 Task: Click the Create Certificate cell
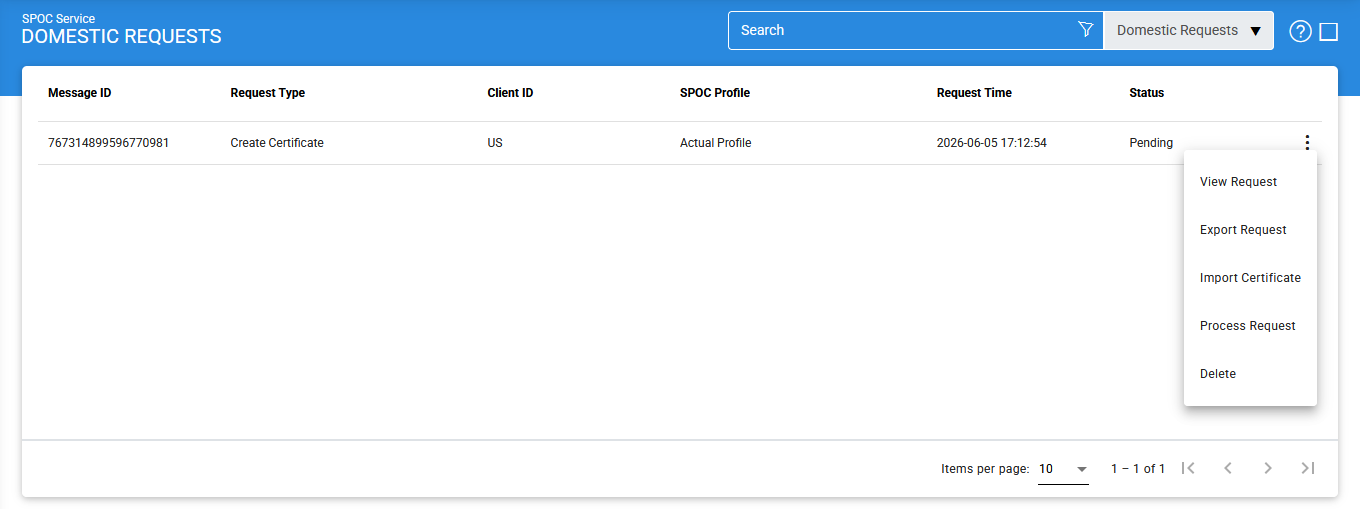[x=277, y=143]
